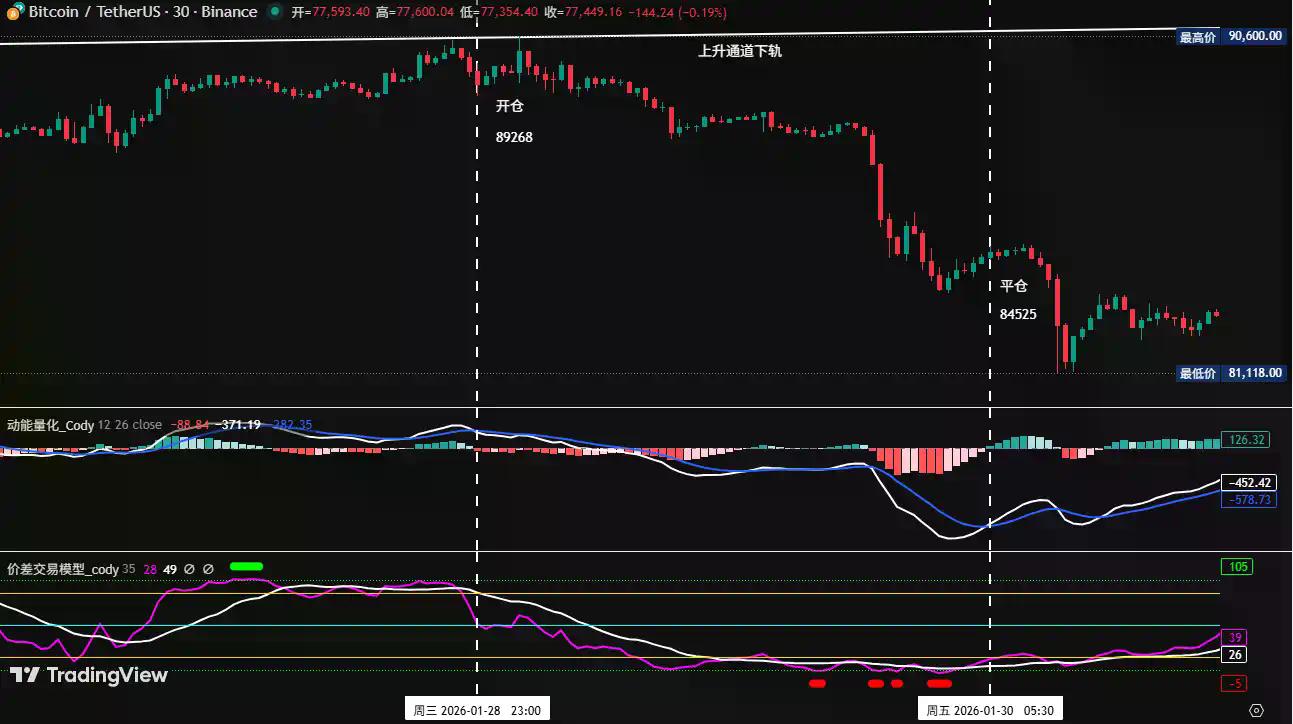Screen dimensions: 1293x724
Task: Select the 平仓 84525 text annotation
Action: [x=1017, y=299]
